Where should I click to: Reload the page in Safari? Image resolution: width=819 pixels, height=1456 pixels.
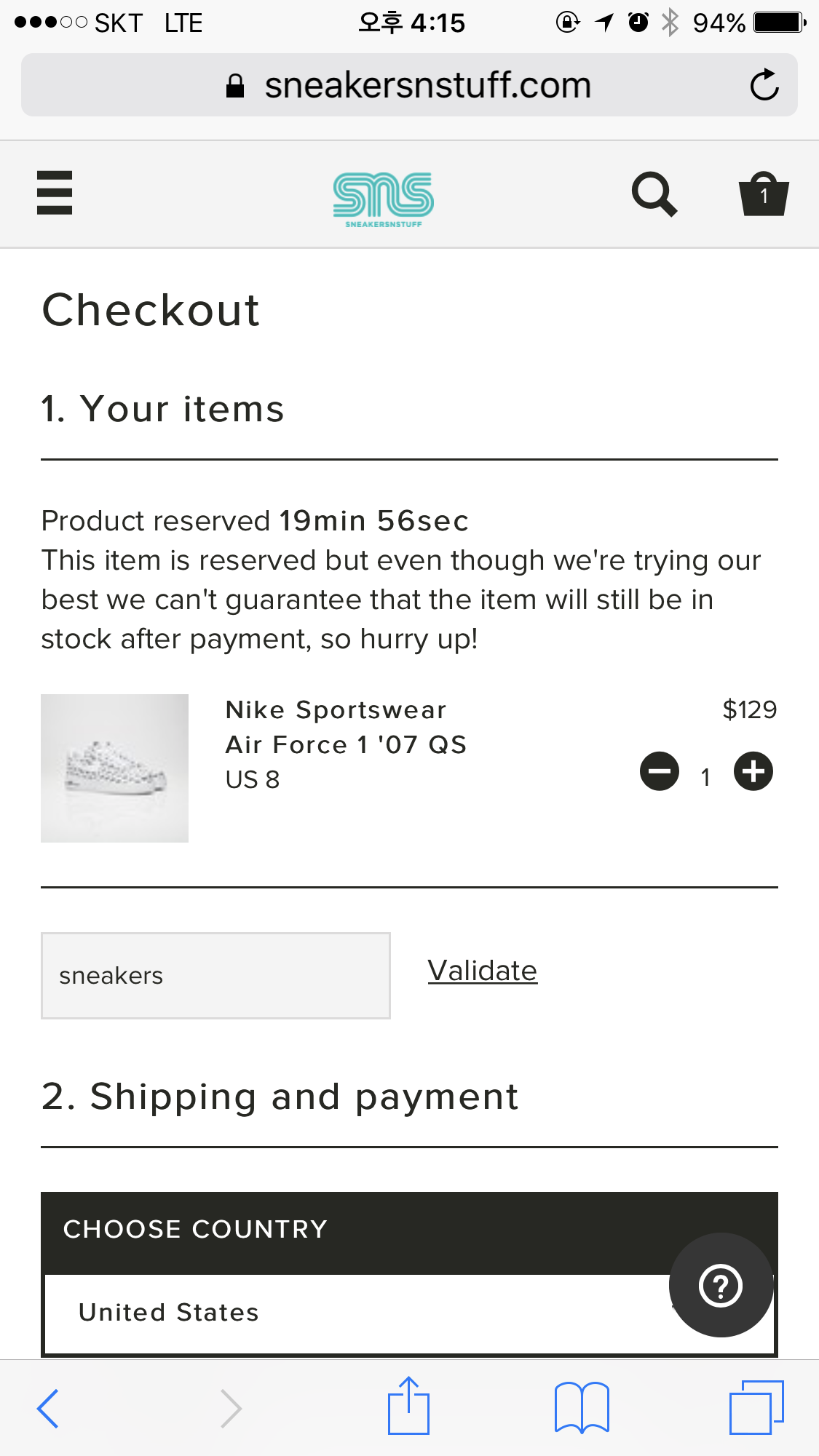tap(764, 85)
